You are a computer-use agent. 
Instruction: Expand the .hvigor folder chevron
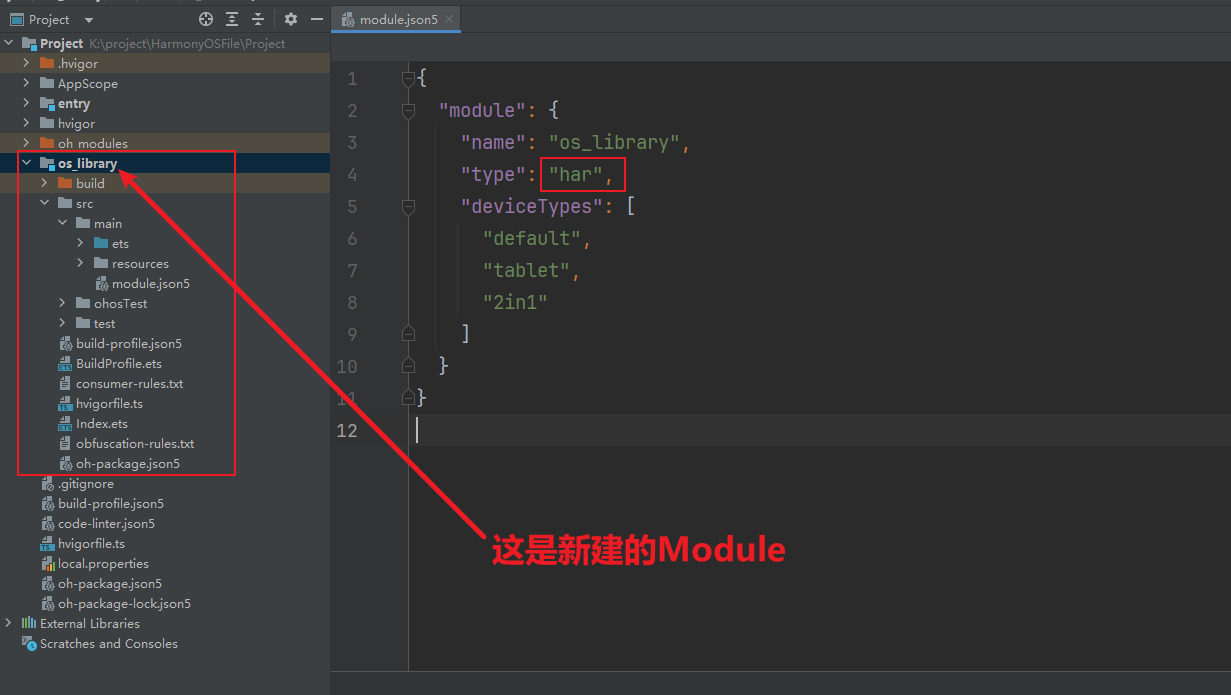click(27, 63)
